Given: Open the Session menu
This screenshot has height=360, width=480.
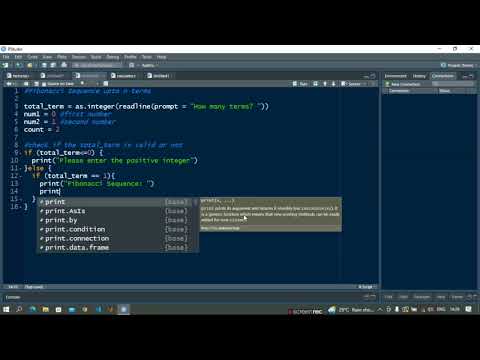Looking at the screenshot, I should (x=79, y=57).
